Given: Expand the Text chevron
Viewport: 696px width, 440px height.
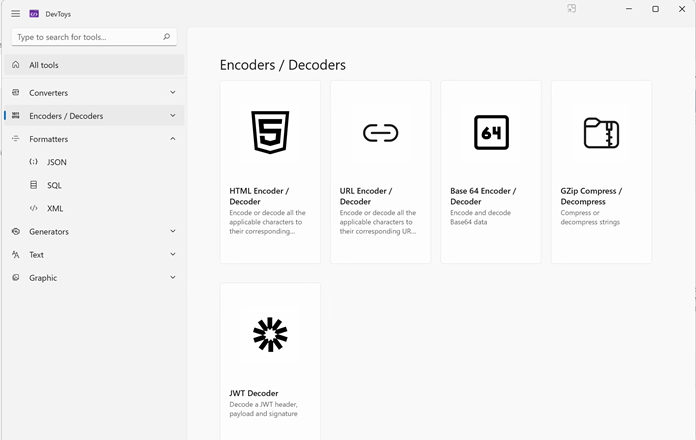Looking at the screenshot, I should [173, 254].
